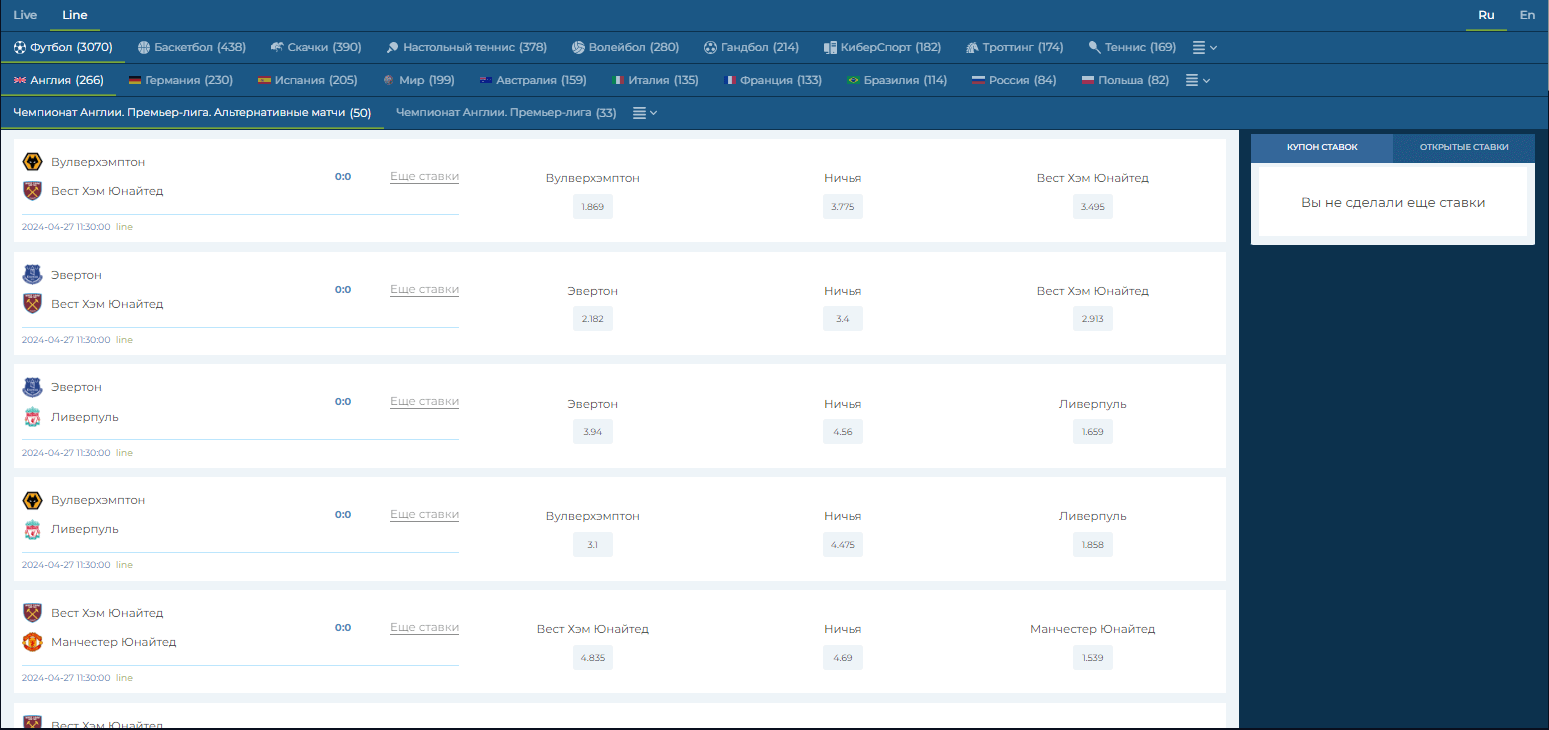Bet on Вулверхэмптон at odds 1.869
The image size is (1549, 730).
pyautogui.click(x=593, y=207)
